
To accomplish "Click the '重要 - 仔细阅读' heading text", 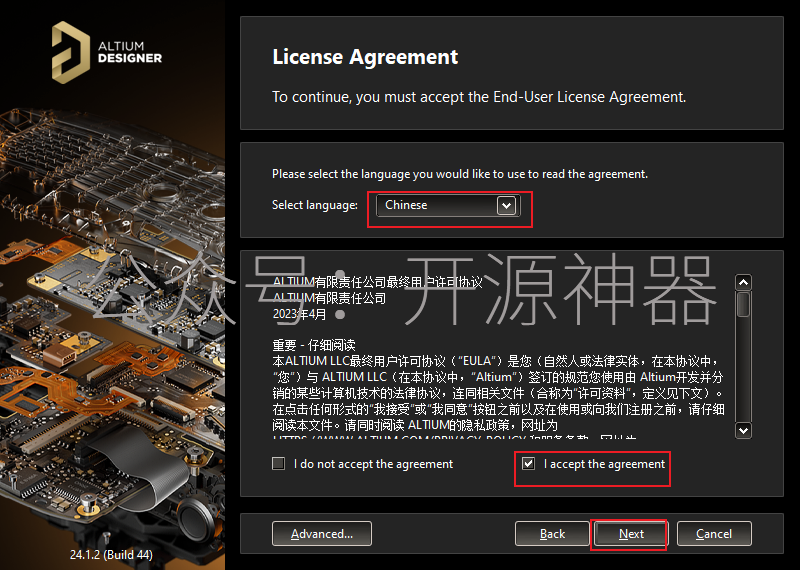I will [314, 345].
